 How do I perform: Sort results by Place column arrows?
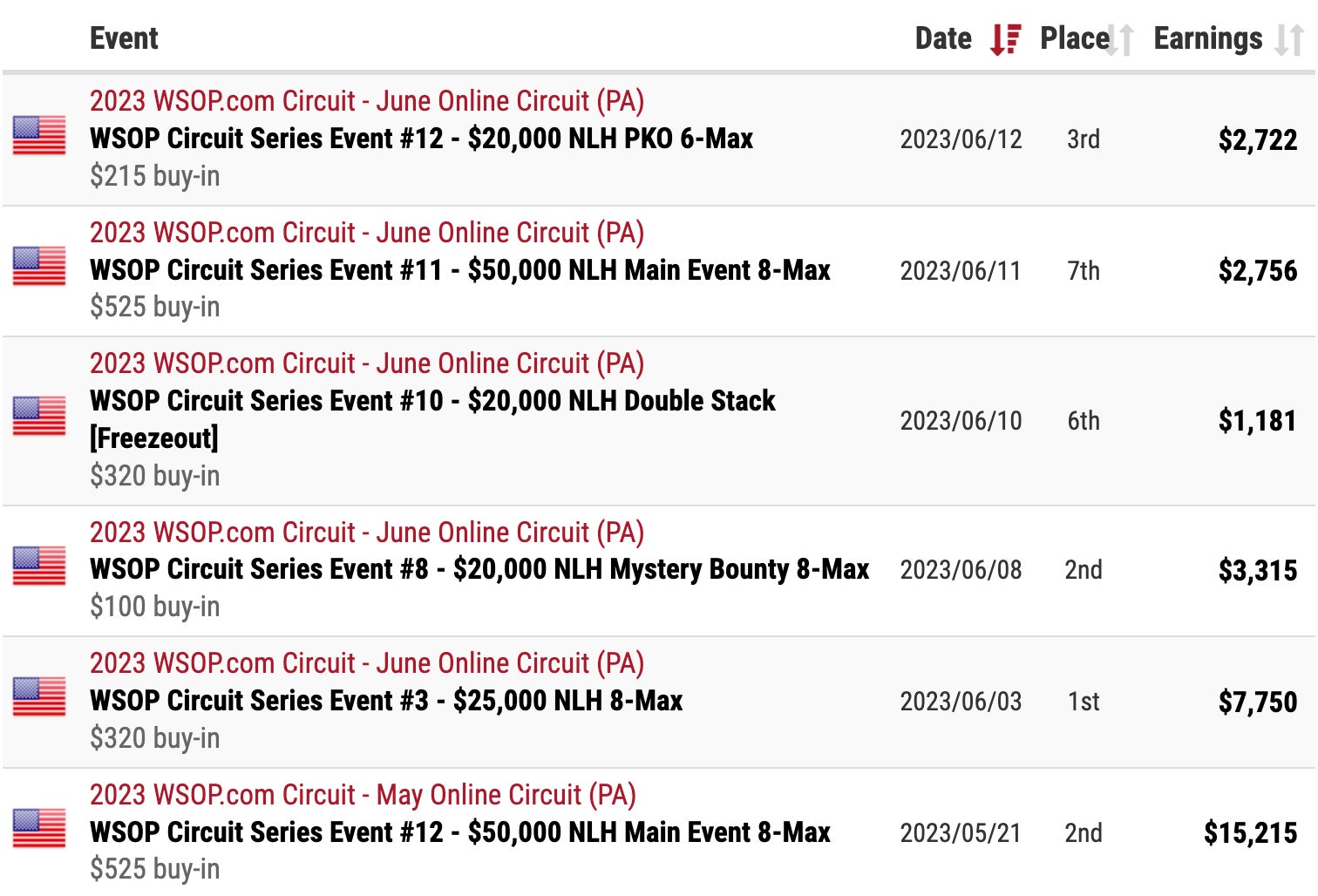[1119, 40]
